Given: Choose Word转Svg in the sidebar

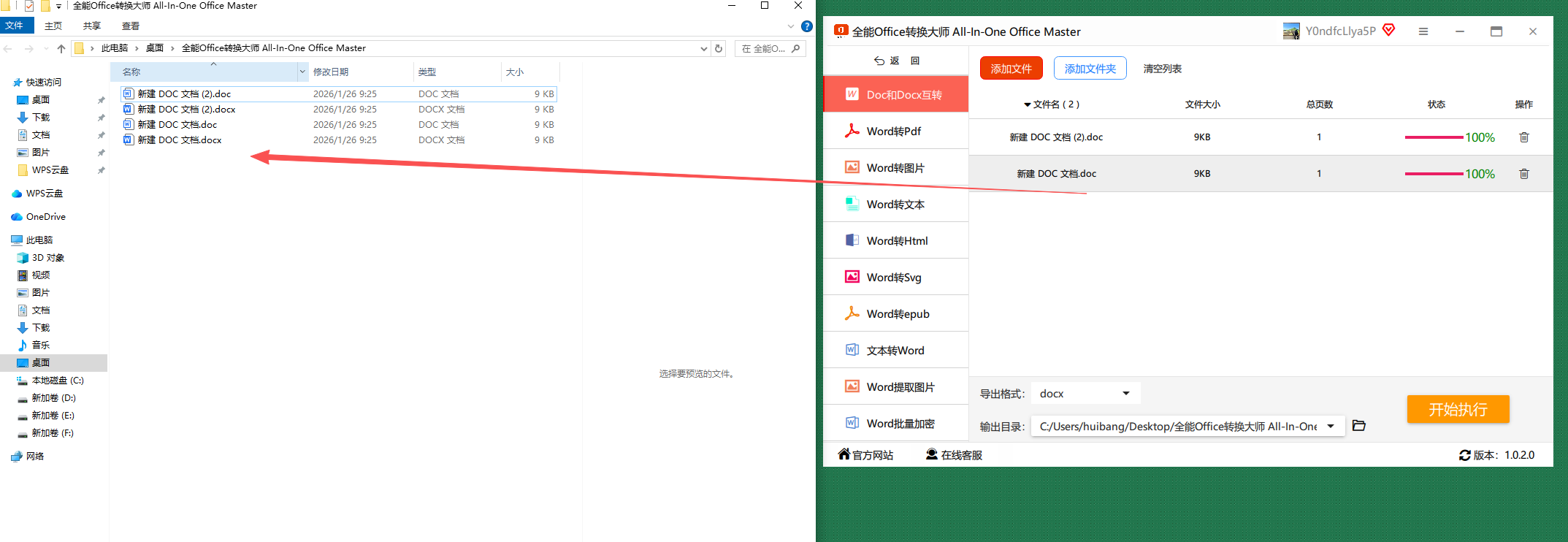Looking at the screenshot, I should tap(895, 278).
